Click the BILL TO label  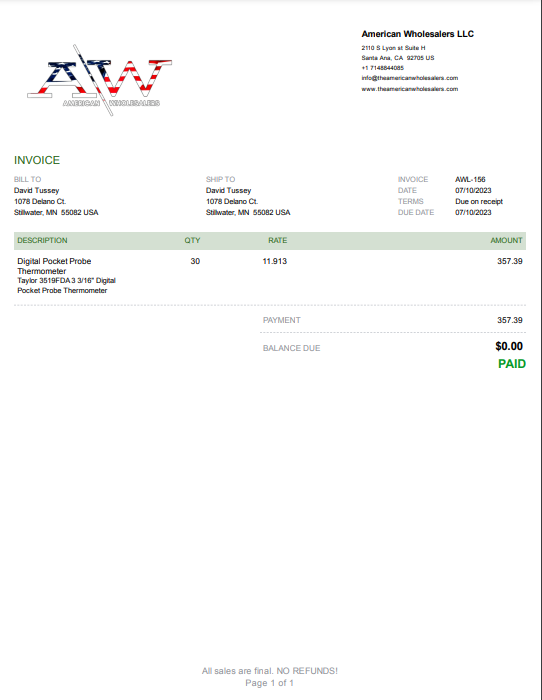pos(28,179)
